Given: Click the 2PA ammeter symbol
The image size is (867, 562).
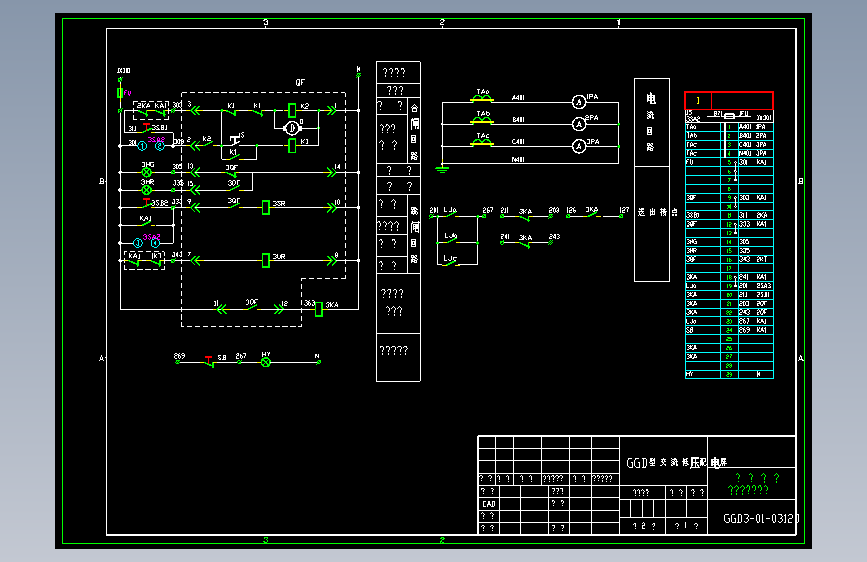Looking at the screenshot, I should point(578,124).
